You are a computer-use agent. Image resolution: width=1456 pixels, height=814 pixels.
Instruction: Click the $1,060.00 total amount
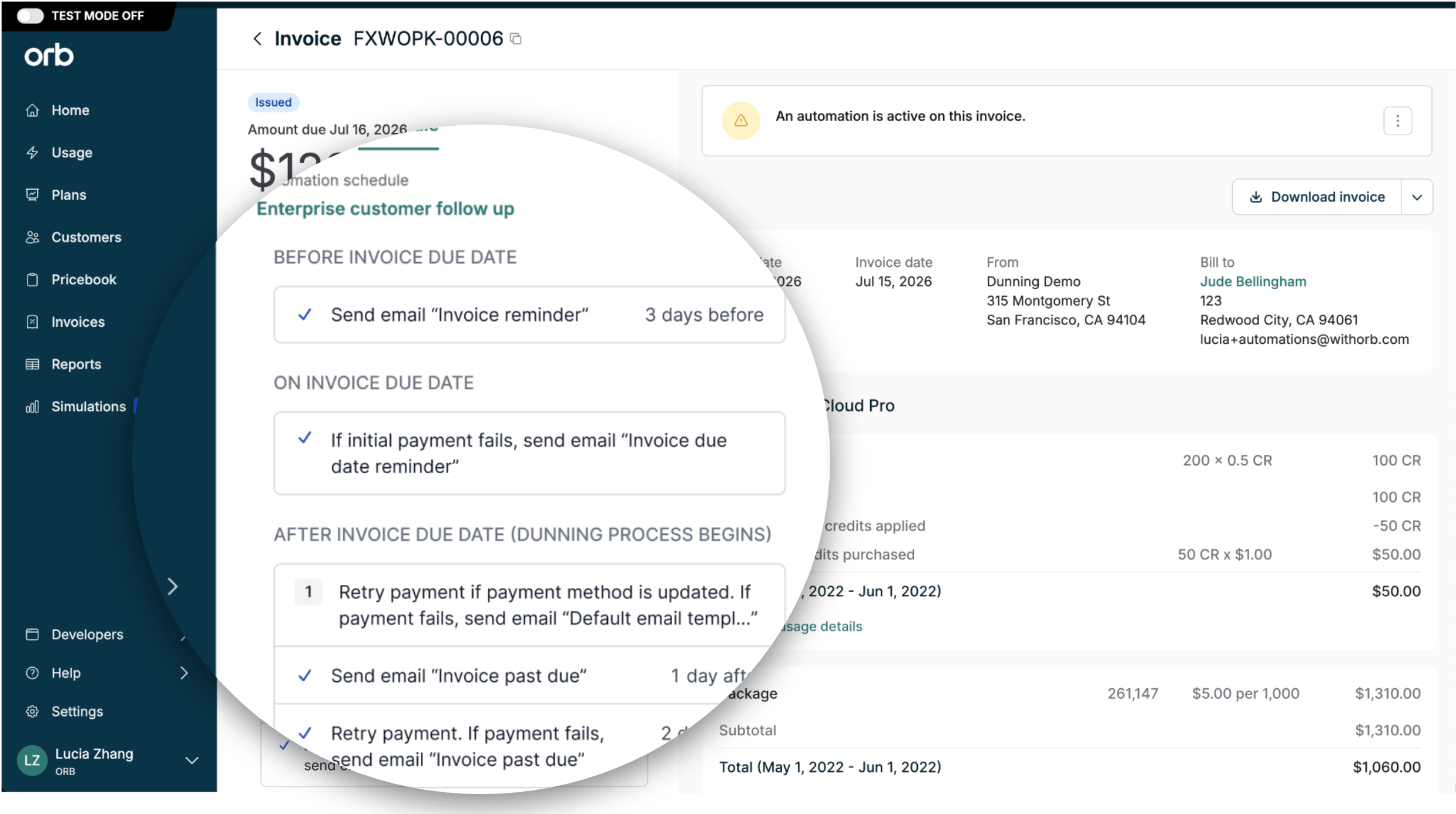[1387, 768]
